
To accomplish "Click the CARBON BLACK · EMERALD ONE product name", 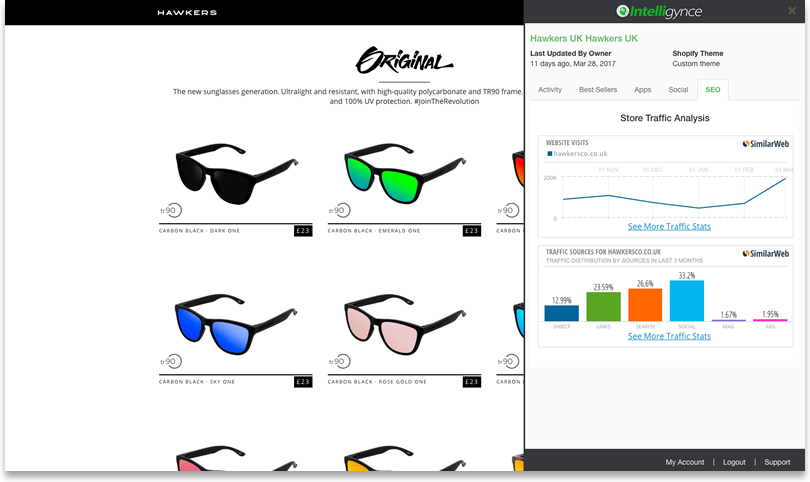I will pyautogui.click(x=374, y=231).
